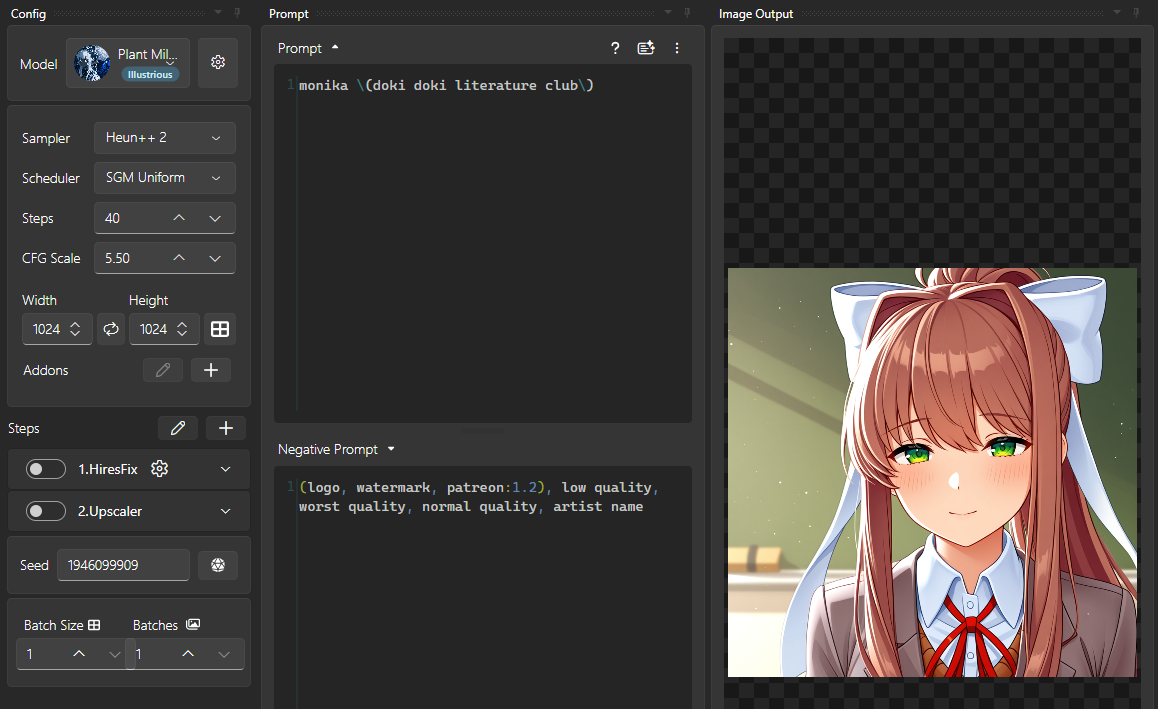Screen dimensions: 1158x709
Task: Expand the Negative Prompt dropdown header
Action: [x=336, y=449]
